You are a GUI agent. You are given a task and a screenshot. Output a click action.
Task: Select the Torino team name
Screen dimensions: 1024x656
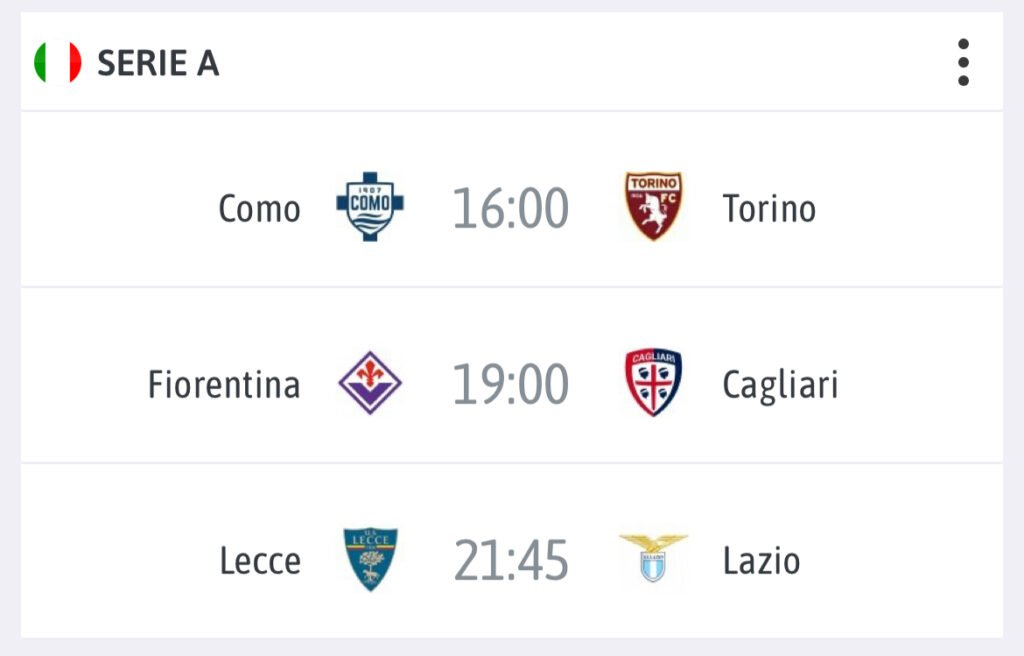[769, 209]
